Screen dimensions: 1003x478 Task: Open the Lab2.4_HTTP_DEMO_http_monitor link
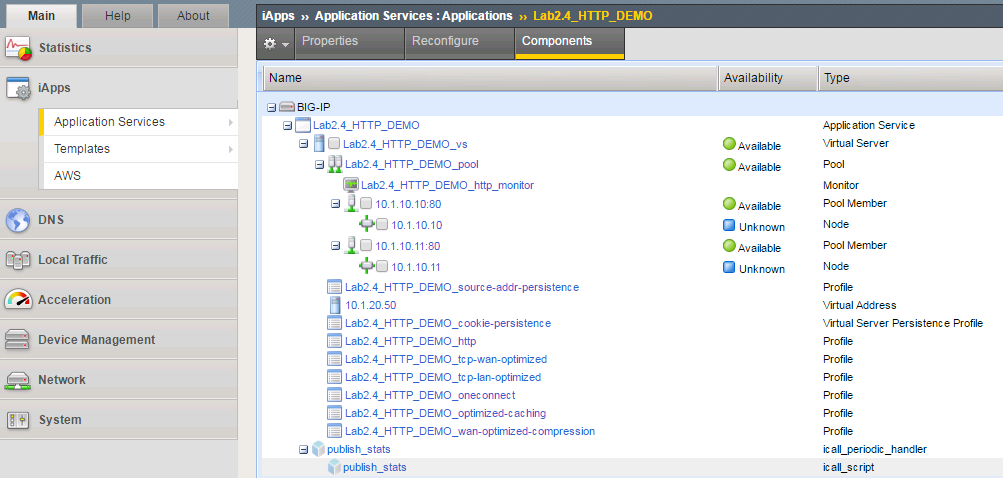(447, 186)
